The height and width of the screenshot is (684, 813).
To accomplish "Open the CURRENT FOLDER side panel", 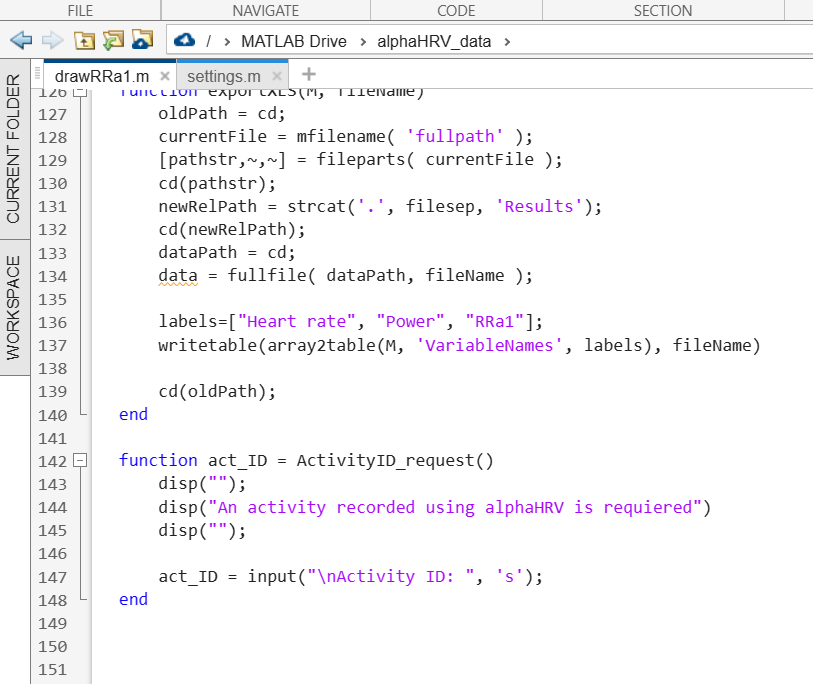I will (x=13, y=149).
